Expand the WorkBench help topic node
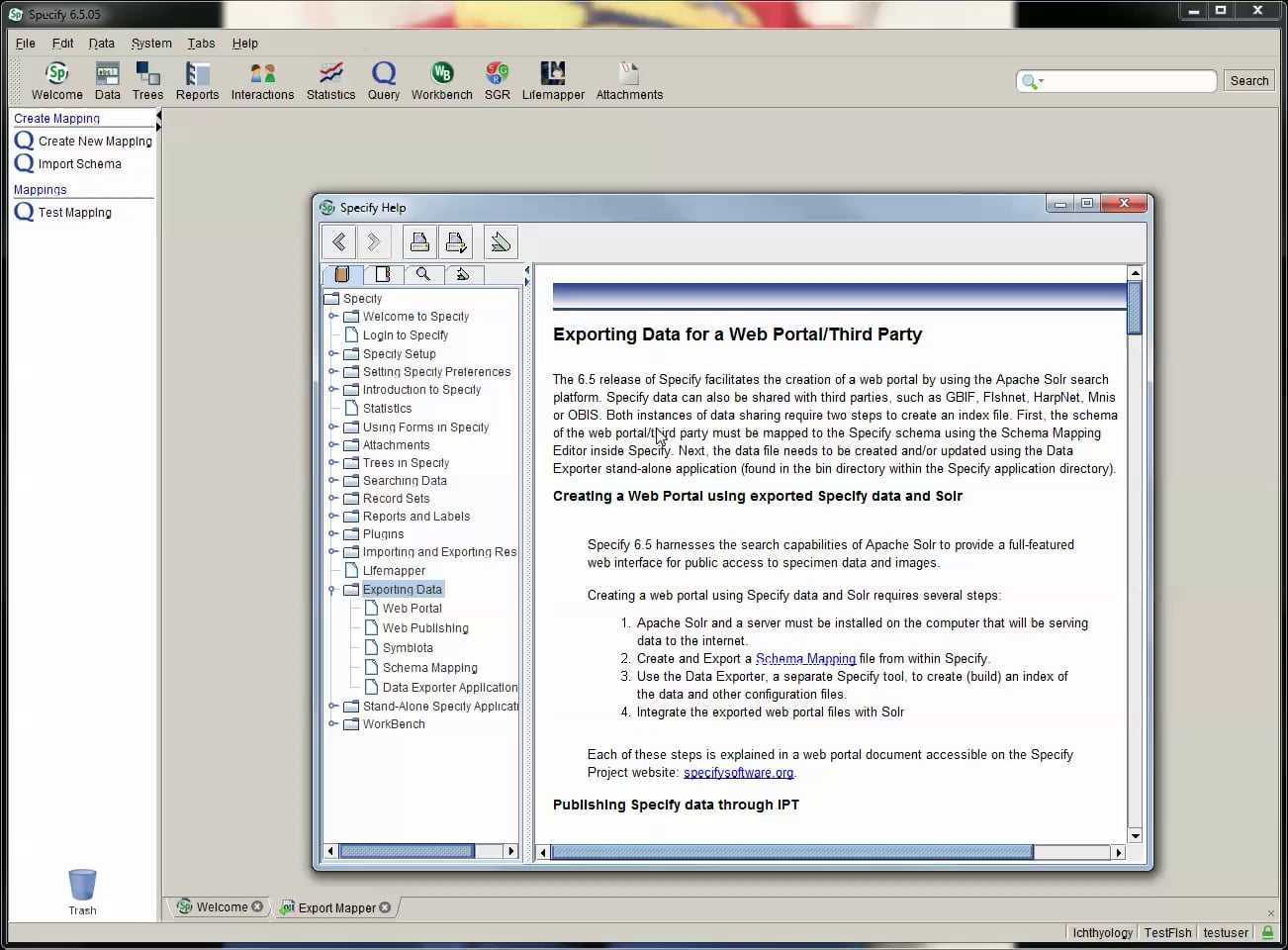The image size is (1288, 950). (x=333, y=724)
